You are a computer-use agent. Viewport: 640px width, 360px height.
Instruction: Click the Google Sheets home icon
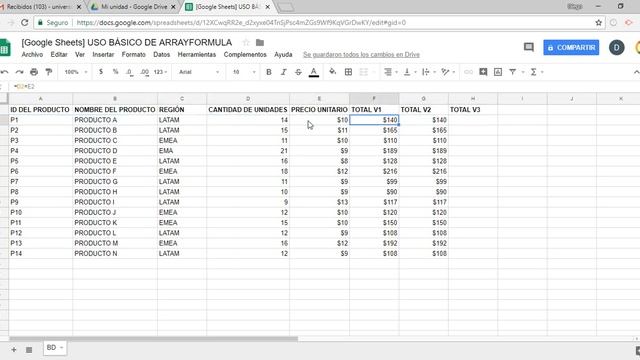point(5,48)
